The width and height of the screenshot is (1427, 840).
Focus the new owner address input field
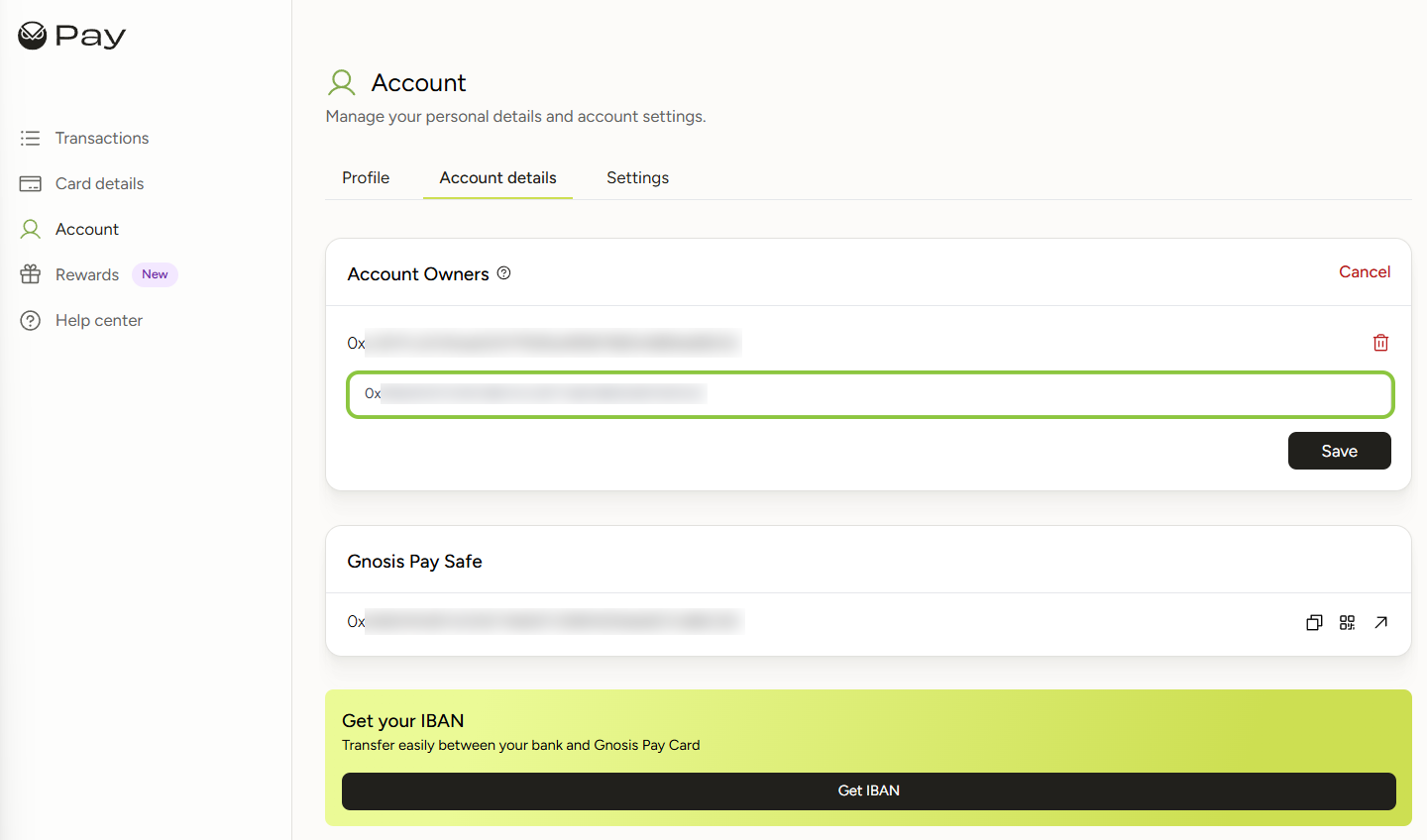tap(870, 394)
